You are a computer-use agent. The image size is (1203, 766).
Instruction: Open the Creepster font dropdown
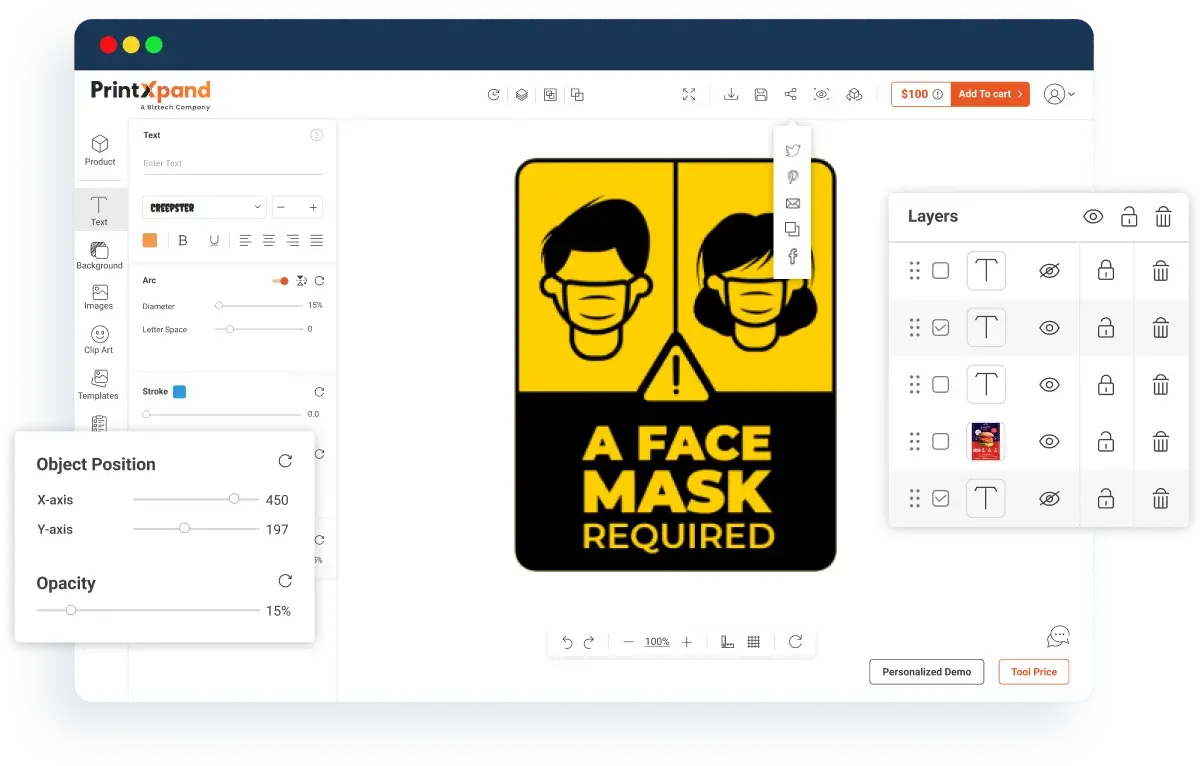click(x=204, y=207)
